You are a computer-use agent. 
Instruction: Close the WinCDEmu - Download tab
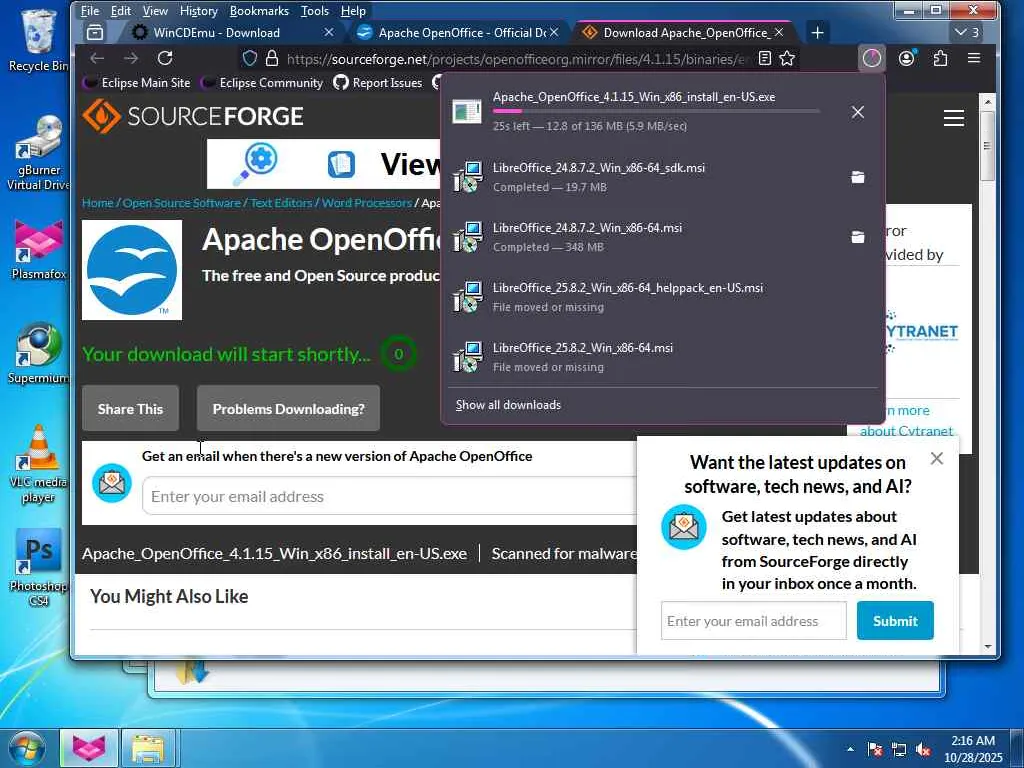tap(328, 32)
